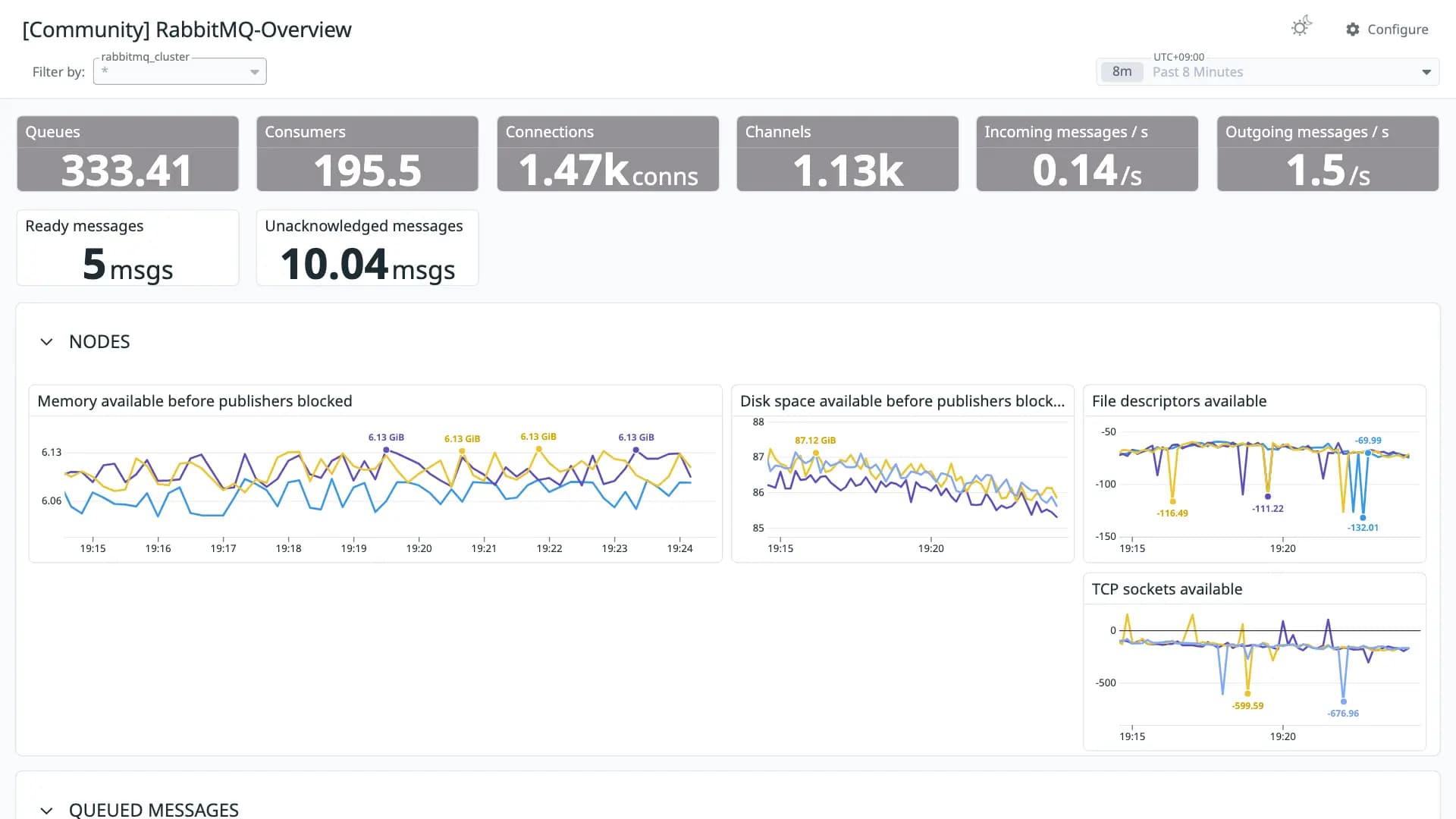Click the TCP sockets available title
The width and height of the screenshot is (1456, 819).
[1167, 589]
